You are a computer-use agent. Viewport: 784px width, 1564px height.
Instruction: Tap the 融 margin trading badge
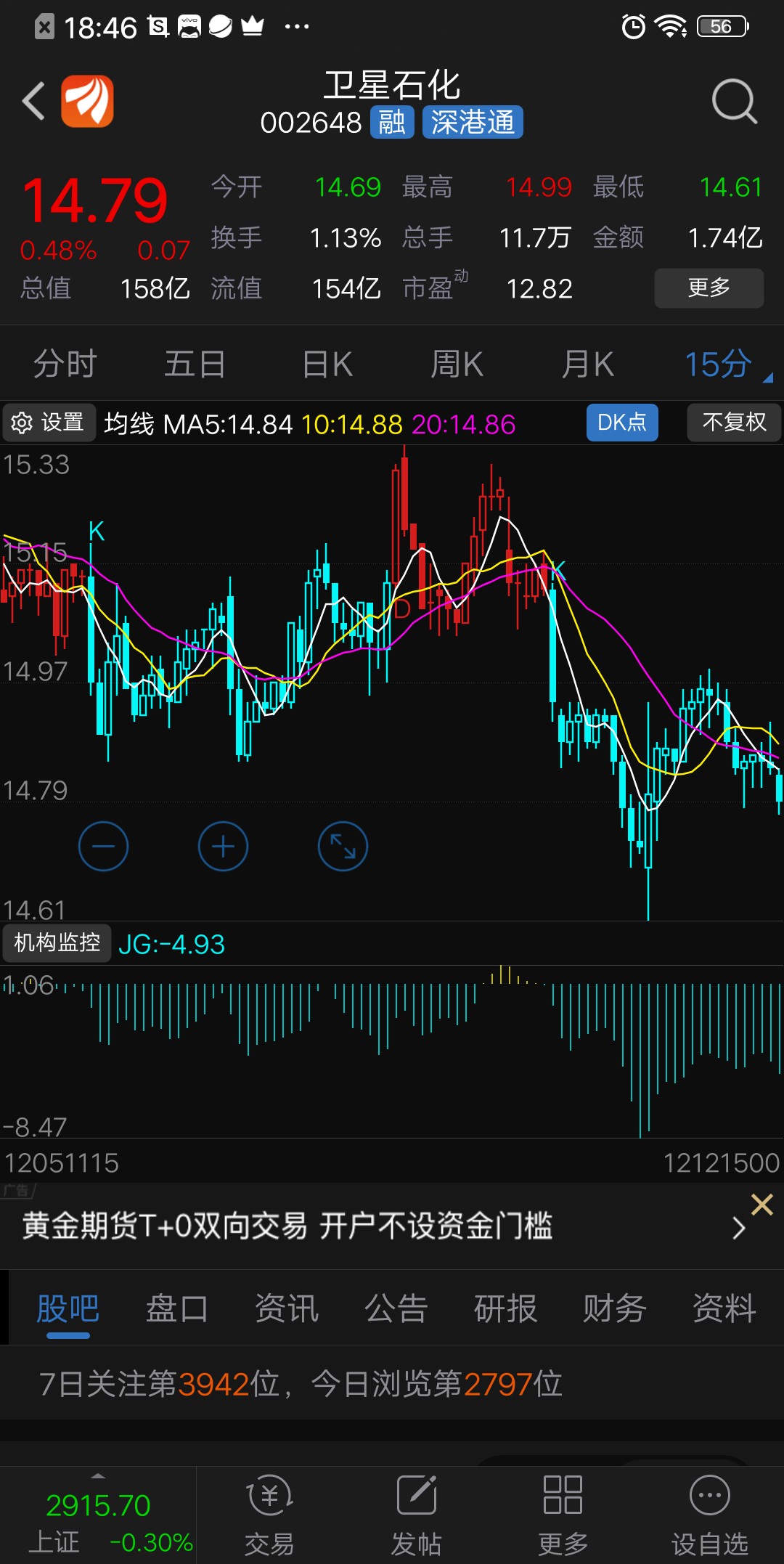click(x=392, y=122)
